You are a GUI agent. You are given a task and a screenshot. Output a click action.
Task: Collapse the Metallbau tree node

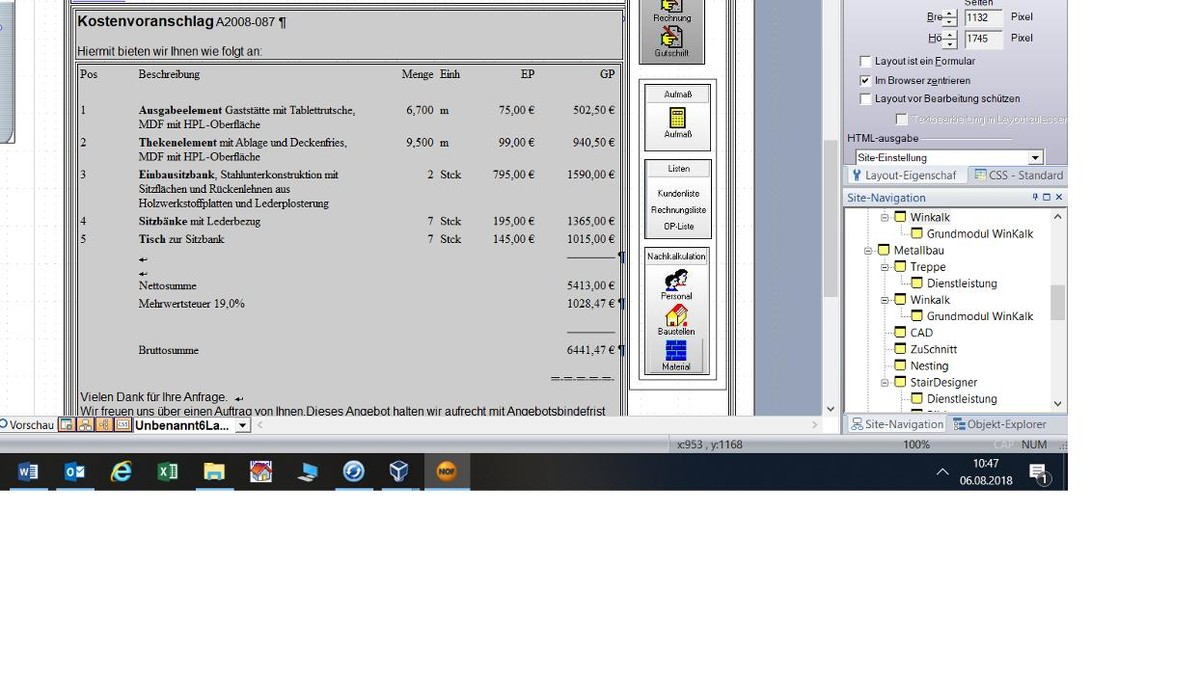pyautogui.click(x=869, y=251)
